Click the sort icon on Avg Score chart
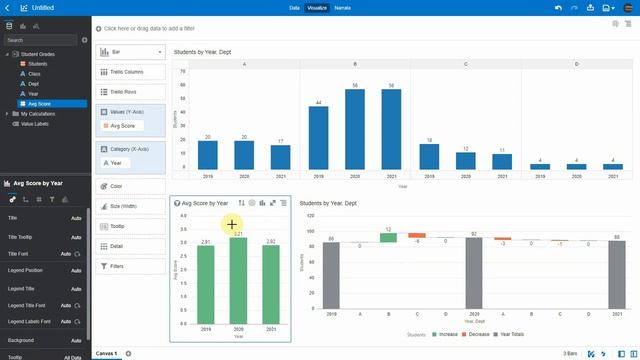The image size is (640, 360). point(242,203)
